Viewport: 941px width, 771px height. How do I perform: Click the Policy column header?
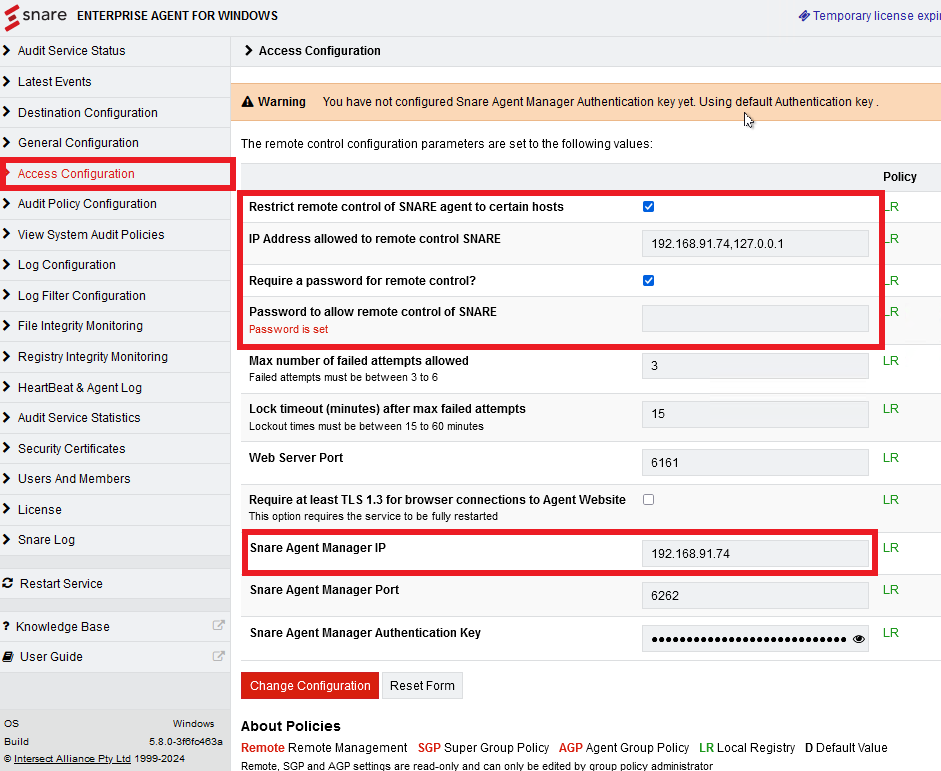pyautogui.click(x=900, y=177)
